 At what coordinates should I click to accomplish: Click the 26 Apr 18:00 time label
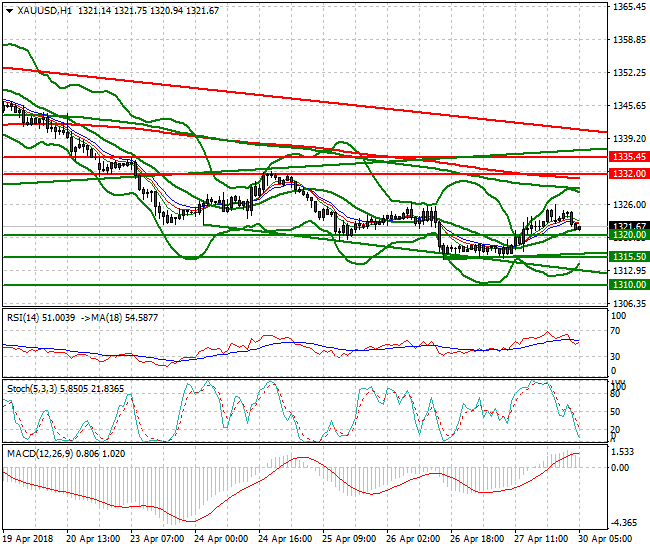coord(477,539)
